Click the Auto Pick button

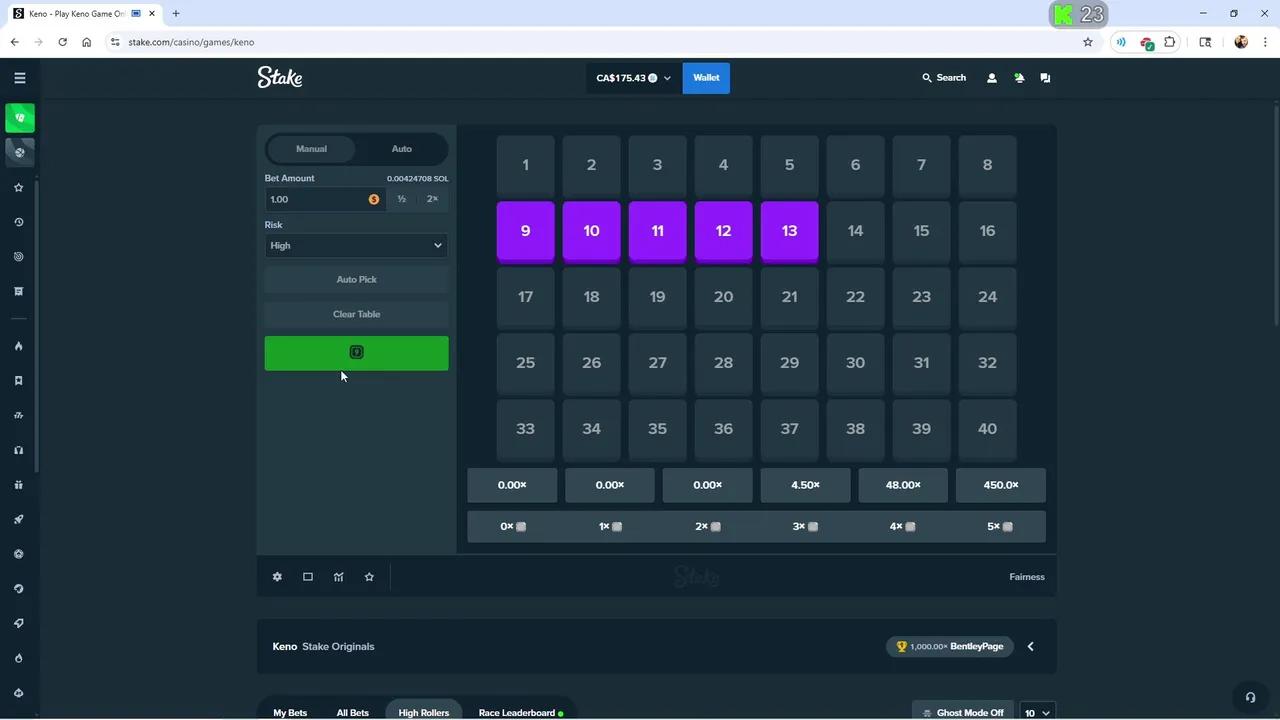coord(356,280)
